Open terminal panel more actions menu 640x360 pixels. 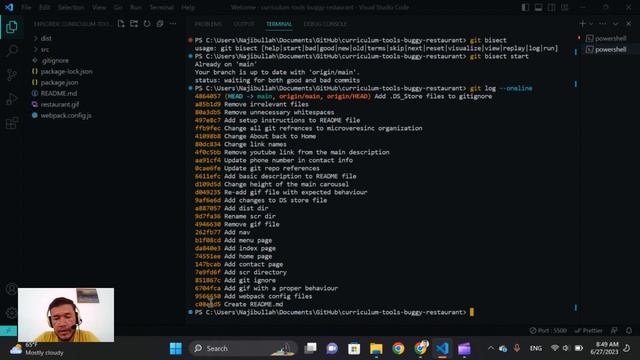[x=602, y=24]
